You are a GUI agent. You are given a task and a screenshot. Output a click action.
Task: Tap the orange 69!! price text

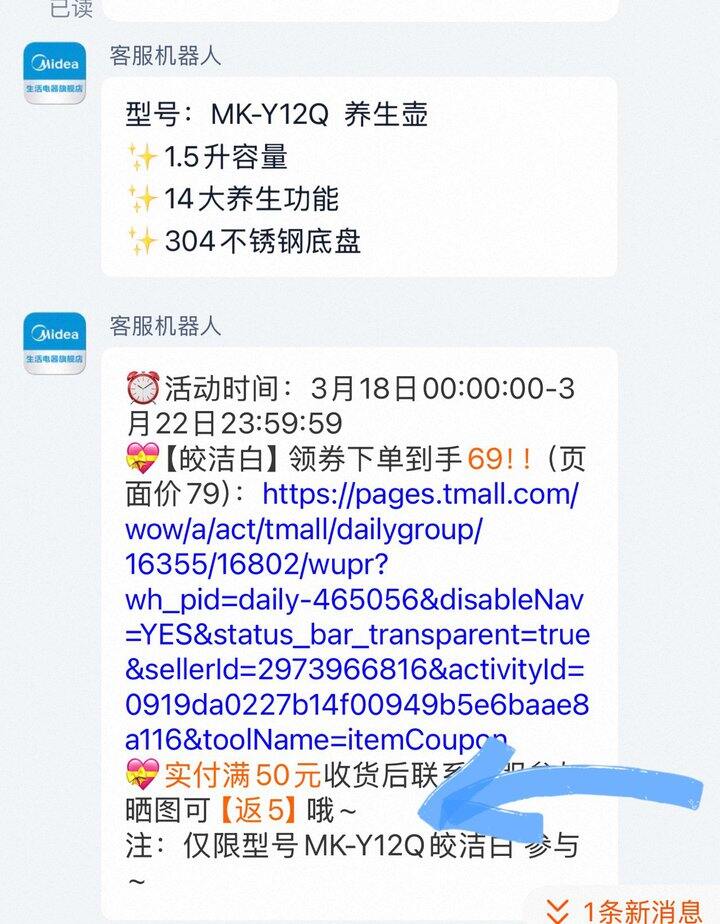(x=500, y=458)
